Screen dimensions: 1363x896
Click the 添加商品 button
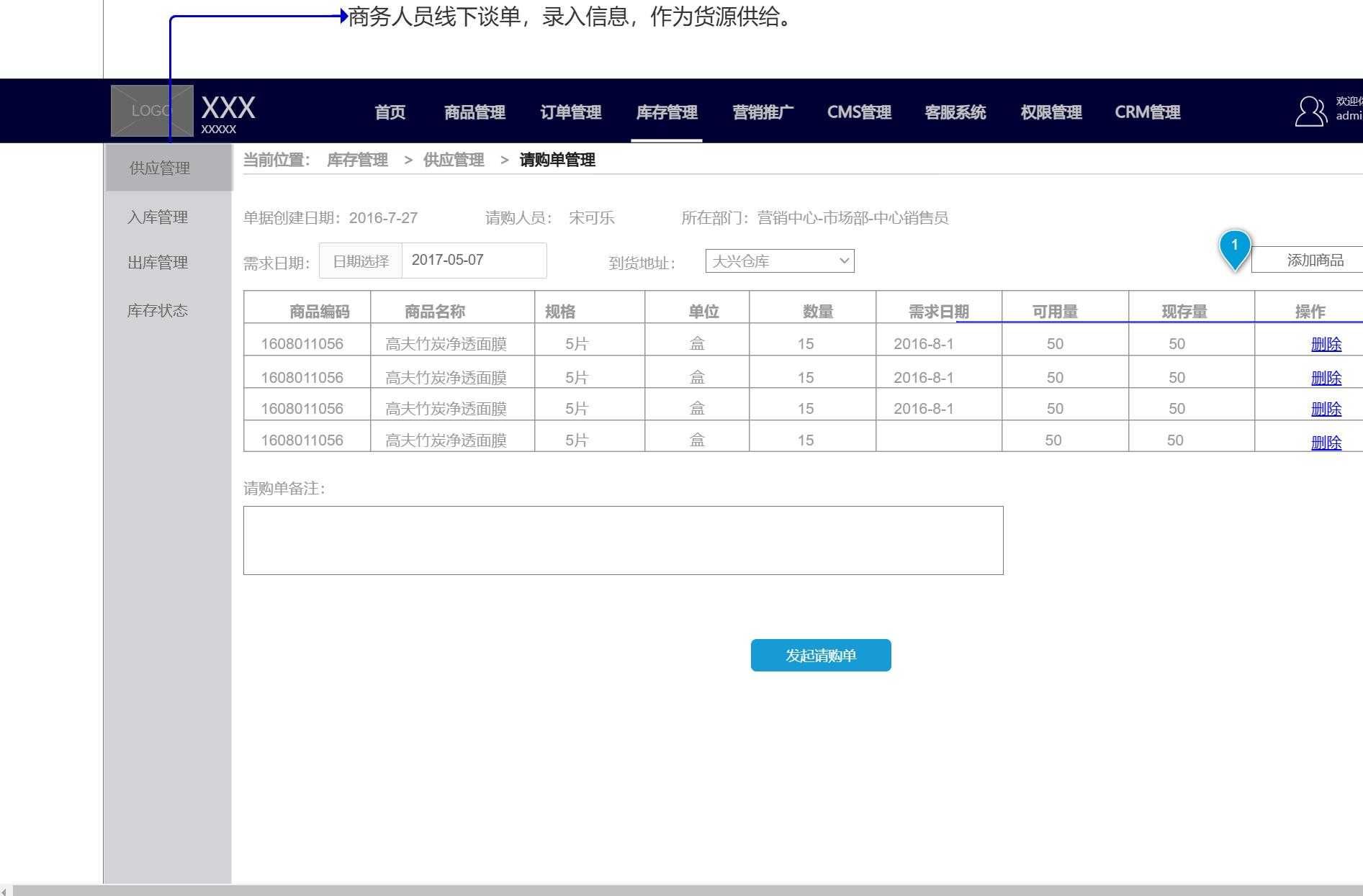[x=1315, y=260]
